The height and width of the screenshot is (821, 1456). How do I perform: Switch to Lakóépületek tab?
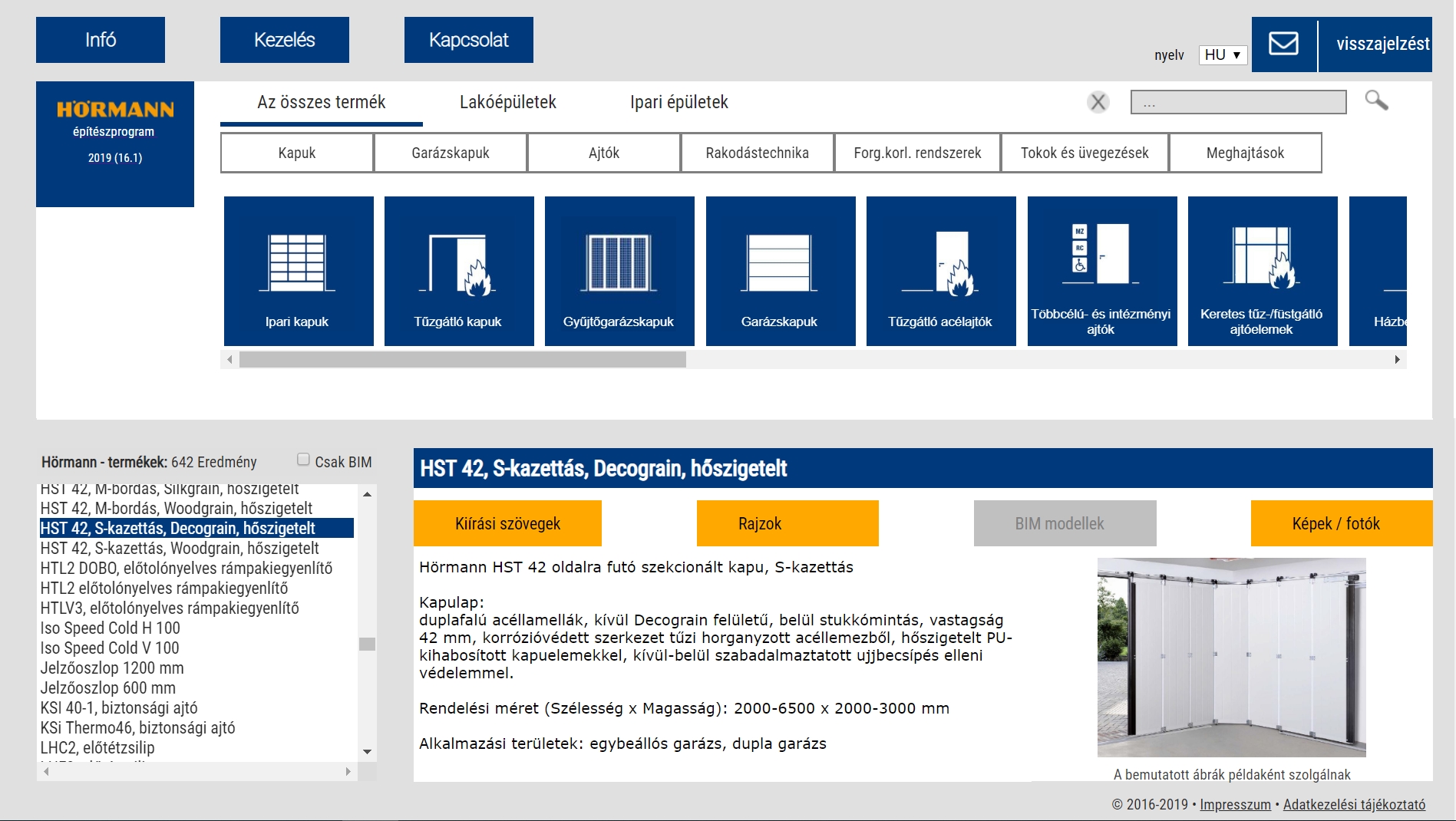(x=507, y=102)
